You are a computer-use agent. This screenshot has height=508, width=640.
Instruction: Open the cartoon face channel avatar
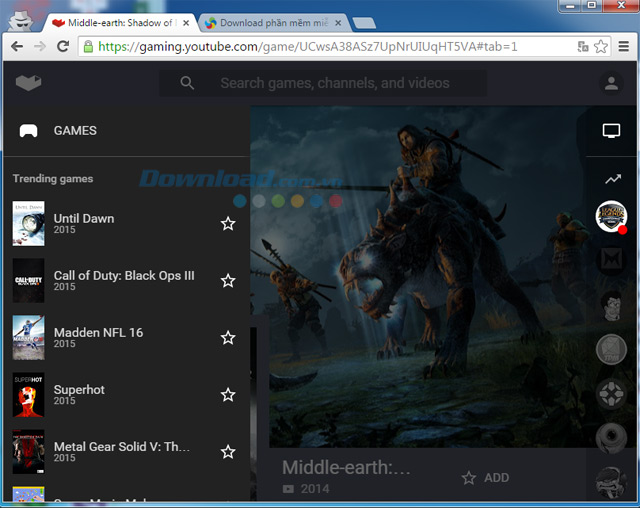click(611, 305)
